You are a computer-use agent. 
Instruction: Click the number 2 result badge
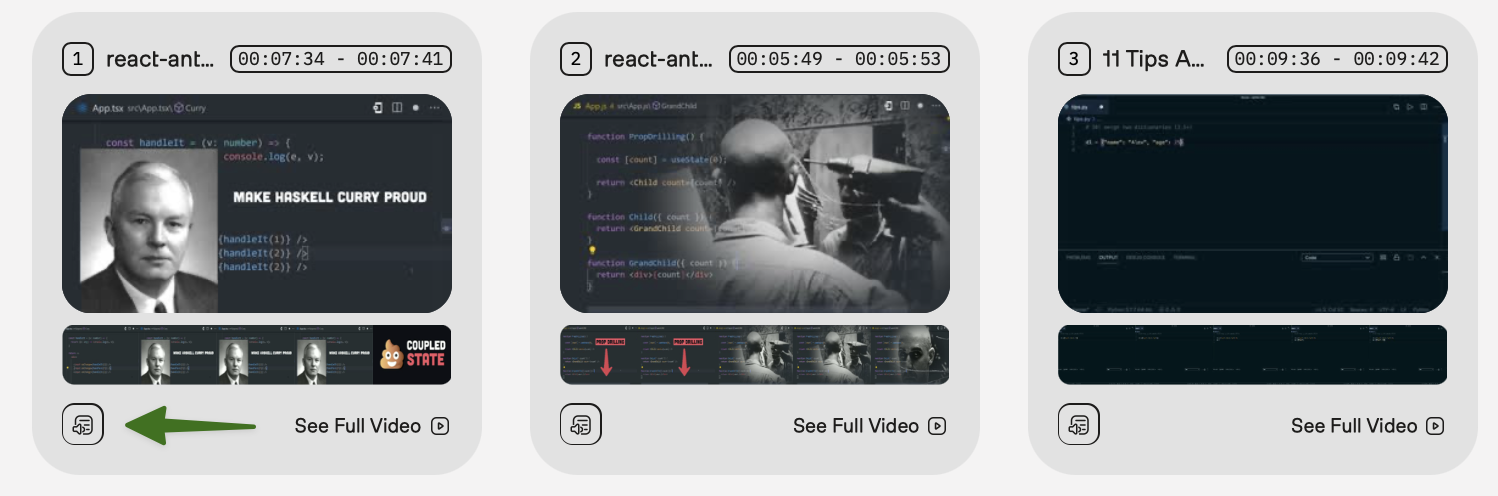(576, 59)
